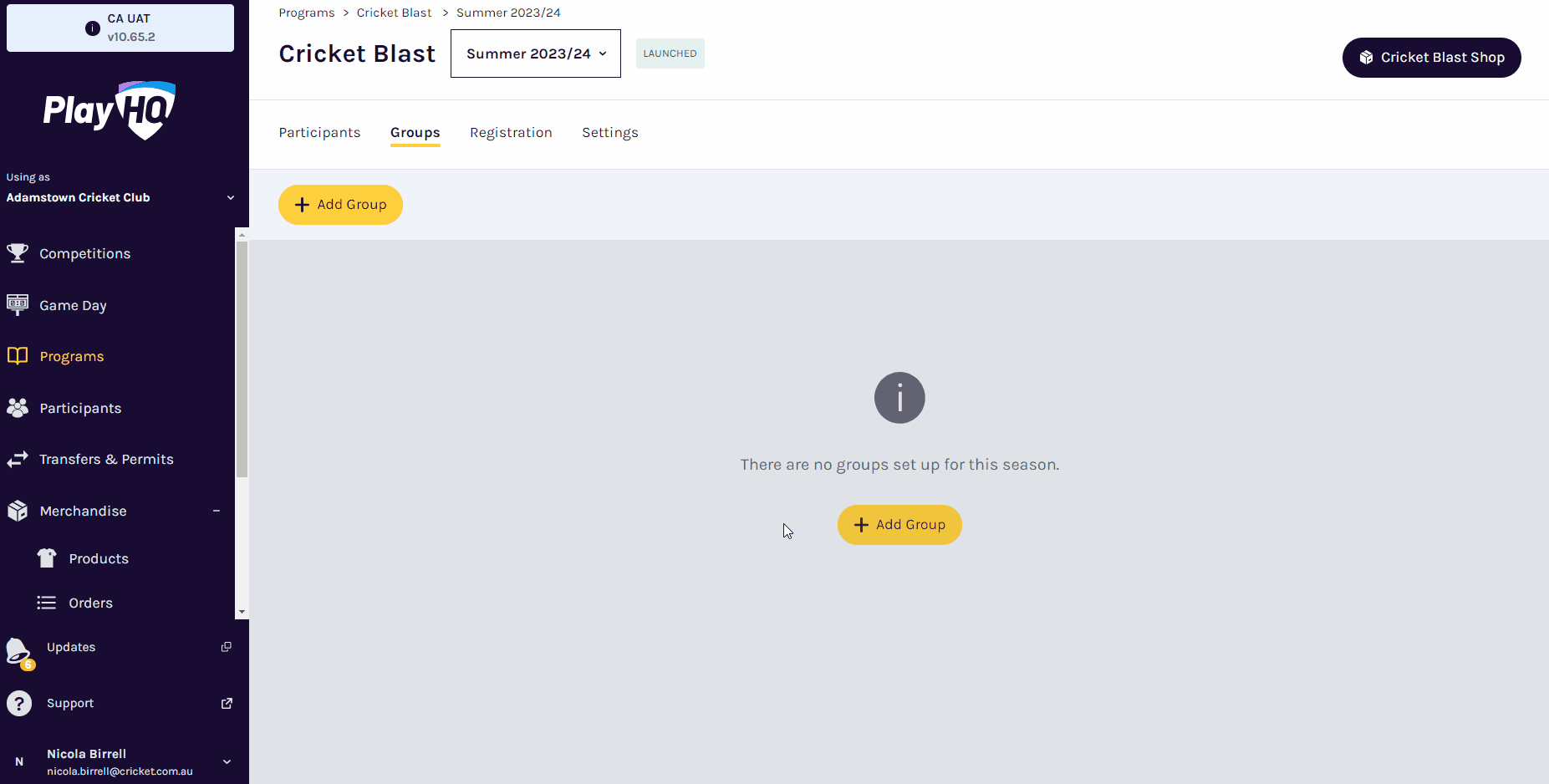Screen dimensions: 1549x784
Task: Click the sidebar scrollbar up arrow
Action: coord(242,234)
